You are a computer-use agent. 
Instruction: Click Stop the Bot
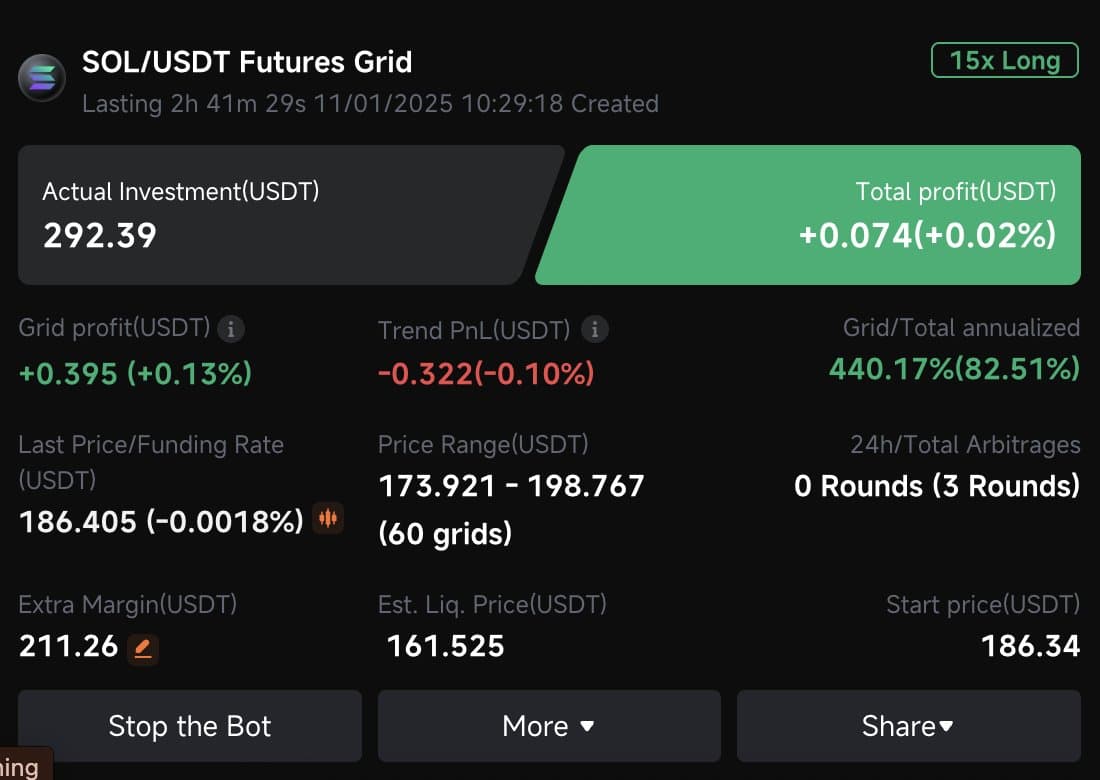coord(189,726)
